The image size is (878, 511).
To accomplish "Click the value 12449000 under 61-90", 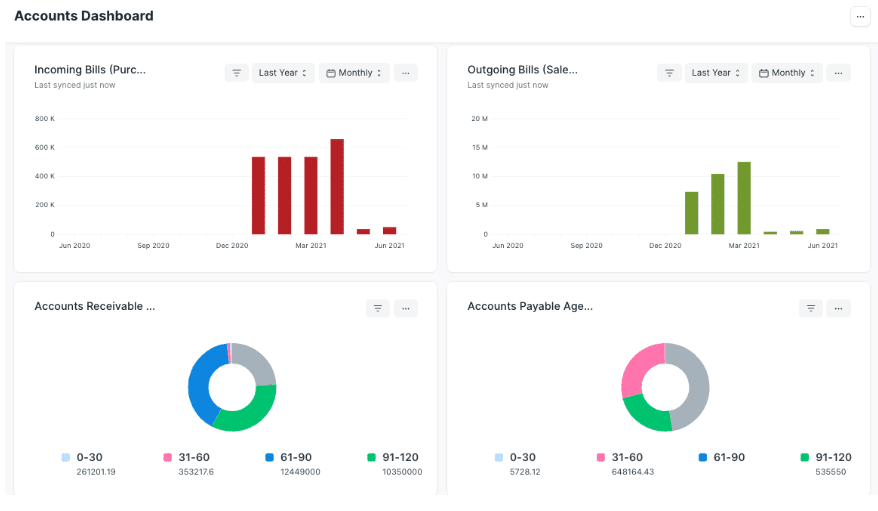I will 300,472.
